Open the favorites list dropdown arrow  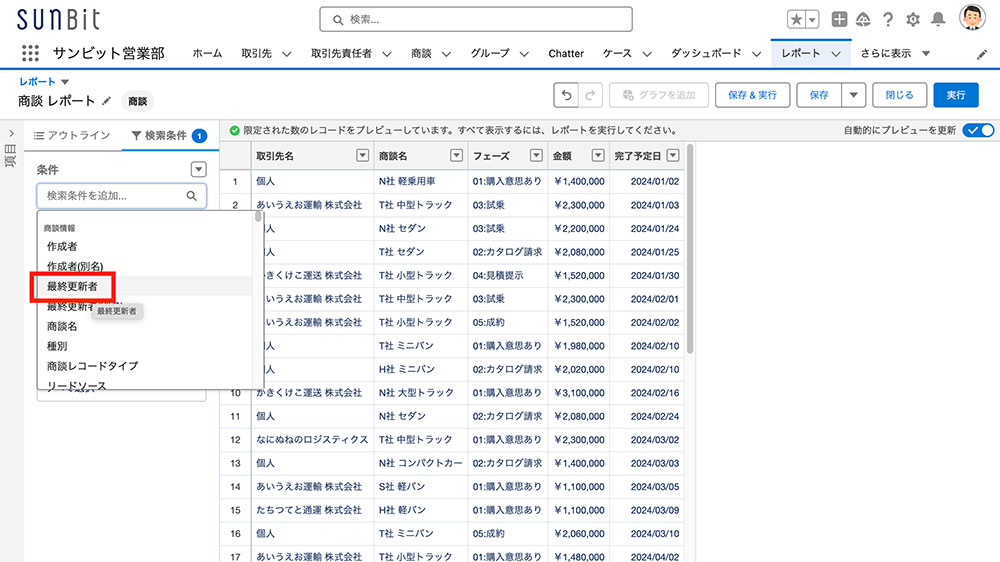pos(812,20)
